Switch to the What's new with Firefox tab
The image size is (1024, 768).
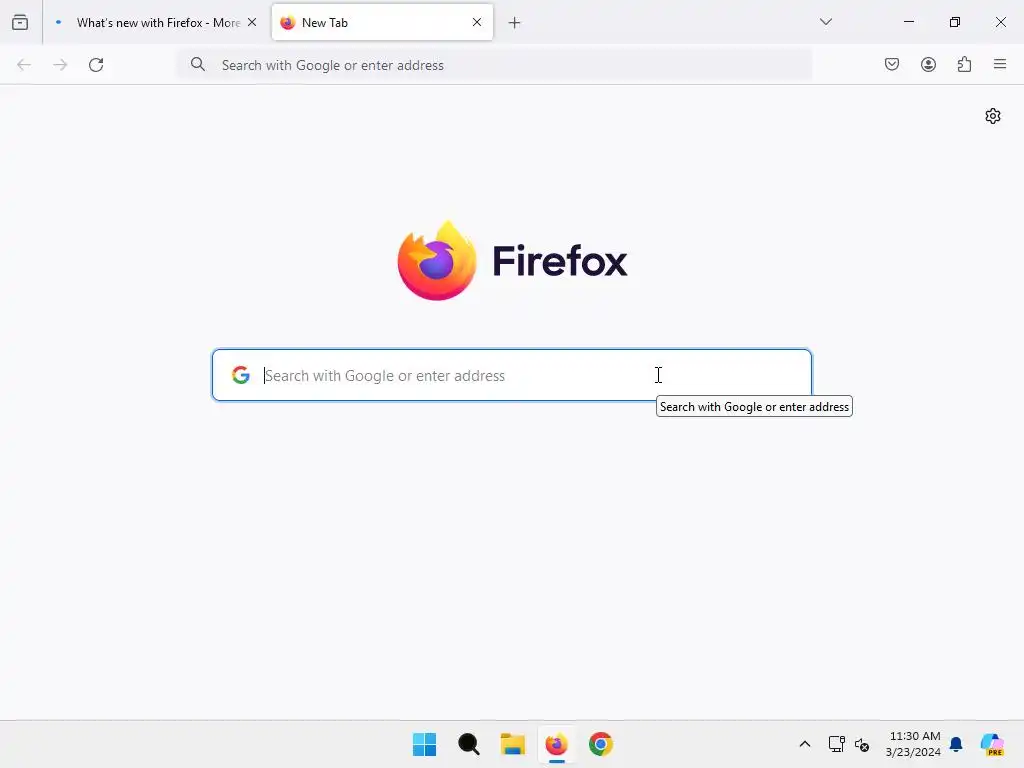[157, 22]
